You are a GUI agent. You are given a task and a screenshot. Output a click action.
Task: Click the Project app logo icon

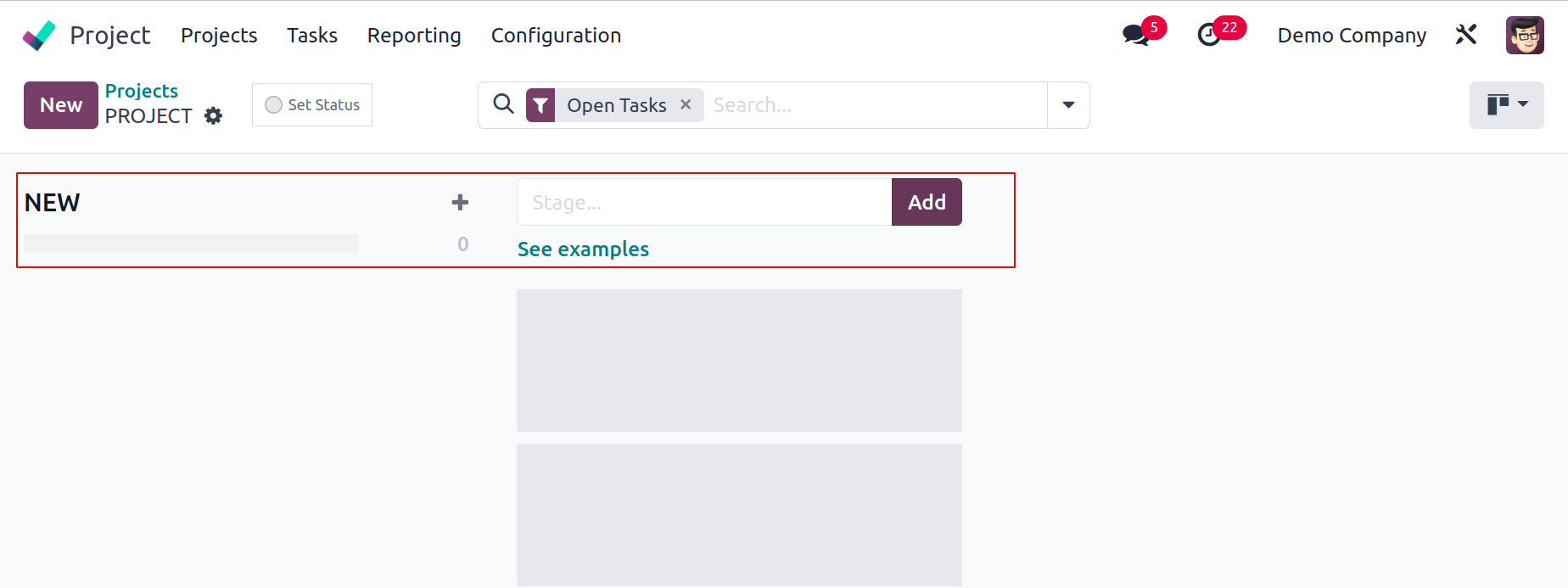39,36
